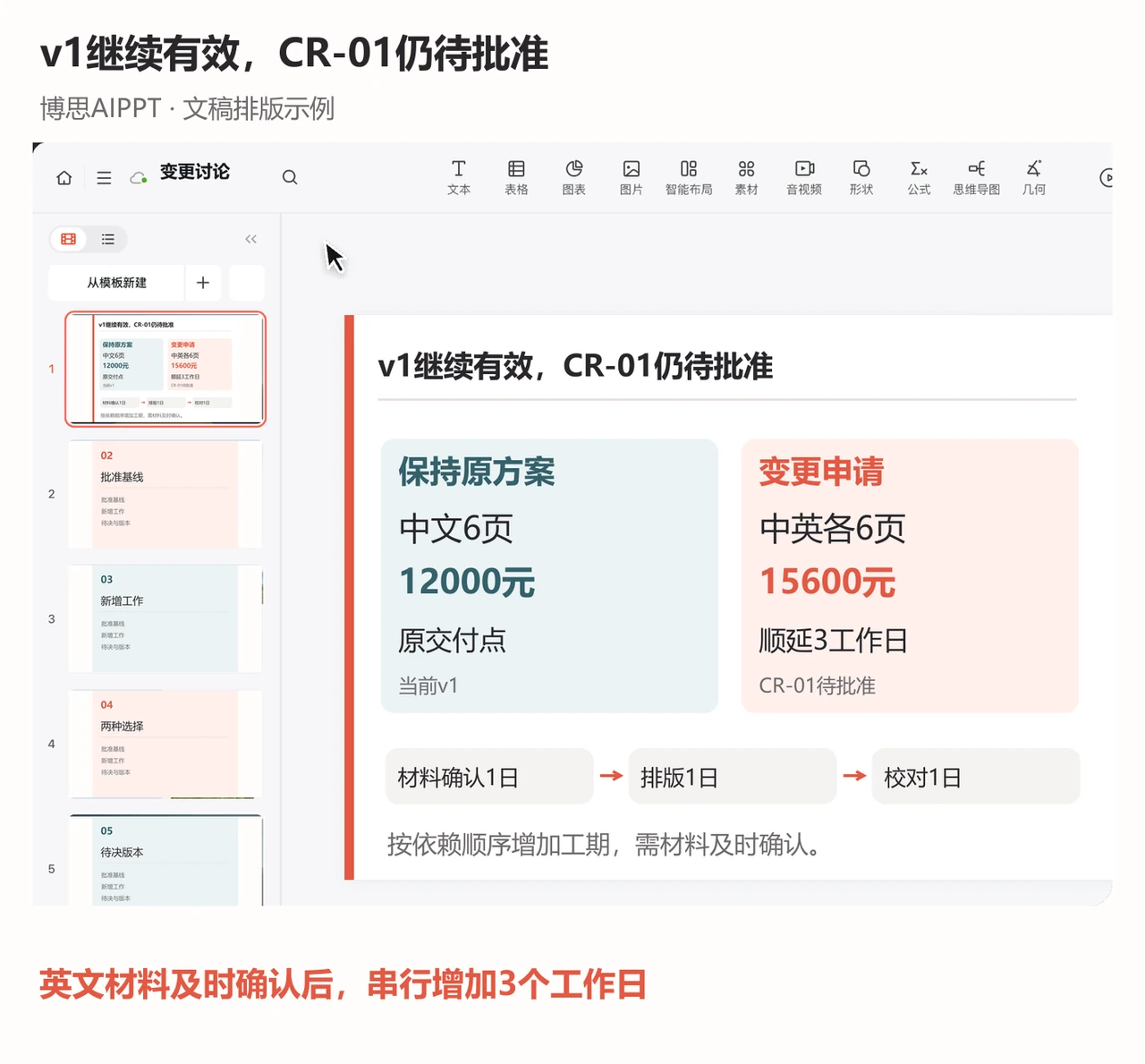1145x1064 pixels.
Task: Click the document title 变更讨论
Action: click(195, 172)
